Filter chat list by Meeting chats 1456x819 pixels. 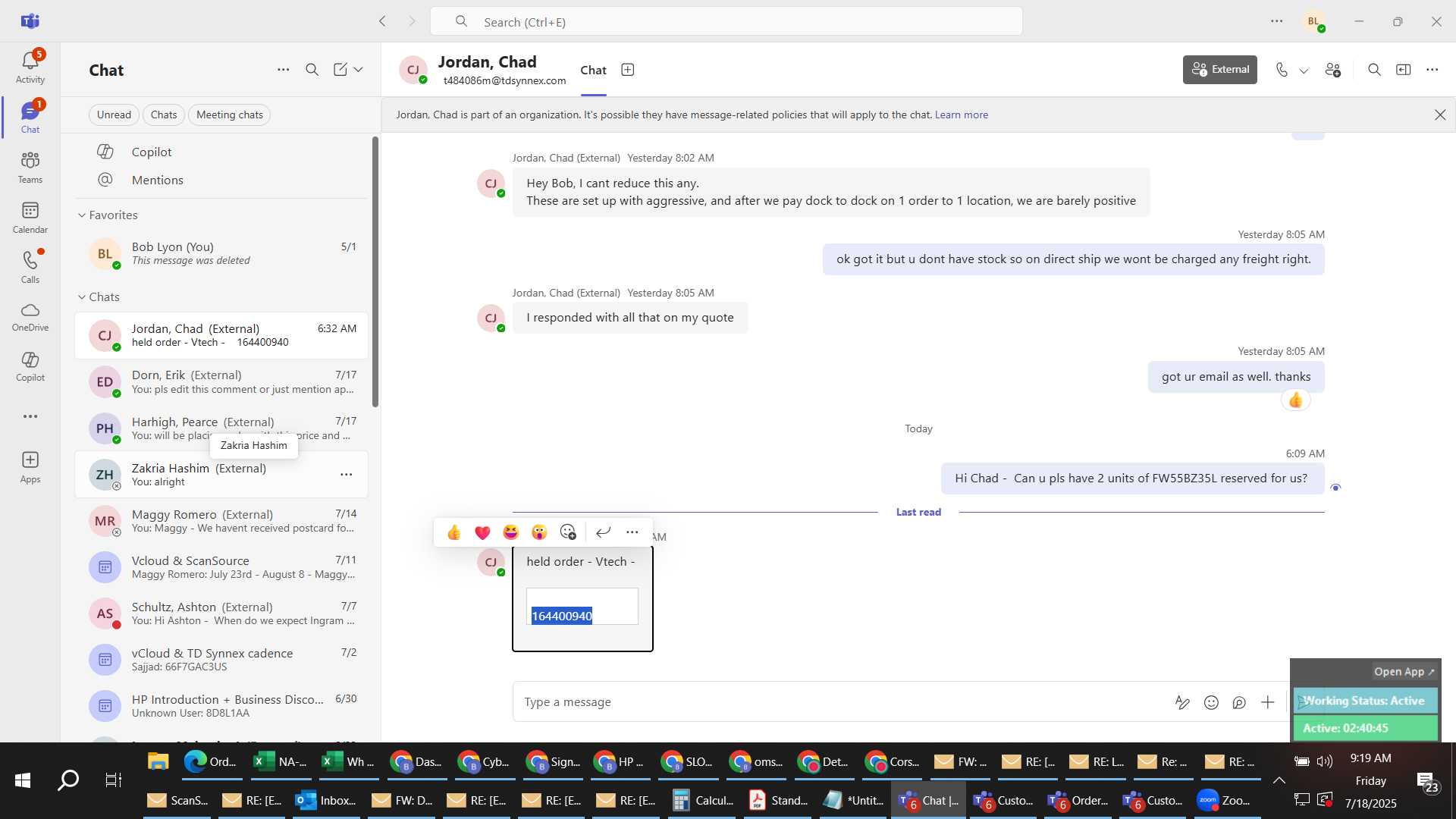(230, 115)
